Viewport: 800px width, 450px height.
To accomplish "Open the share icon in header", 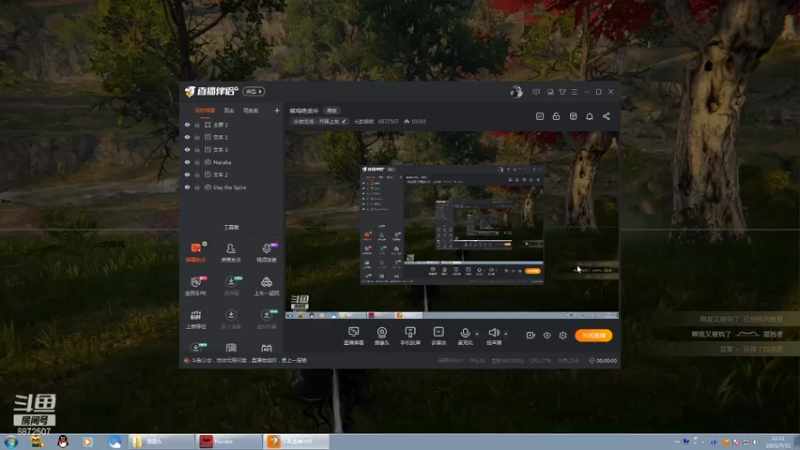I will click(606, 116).
